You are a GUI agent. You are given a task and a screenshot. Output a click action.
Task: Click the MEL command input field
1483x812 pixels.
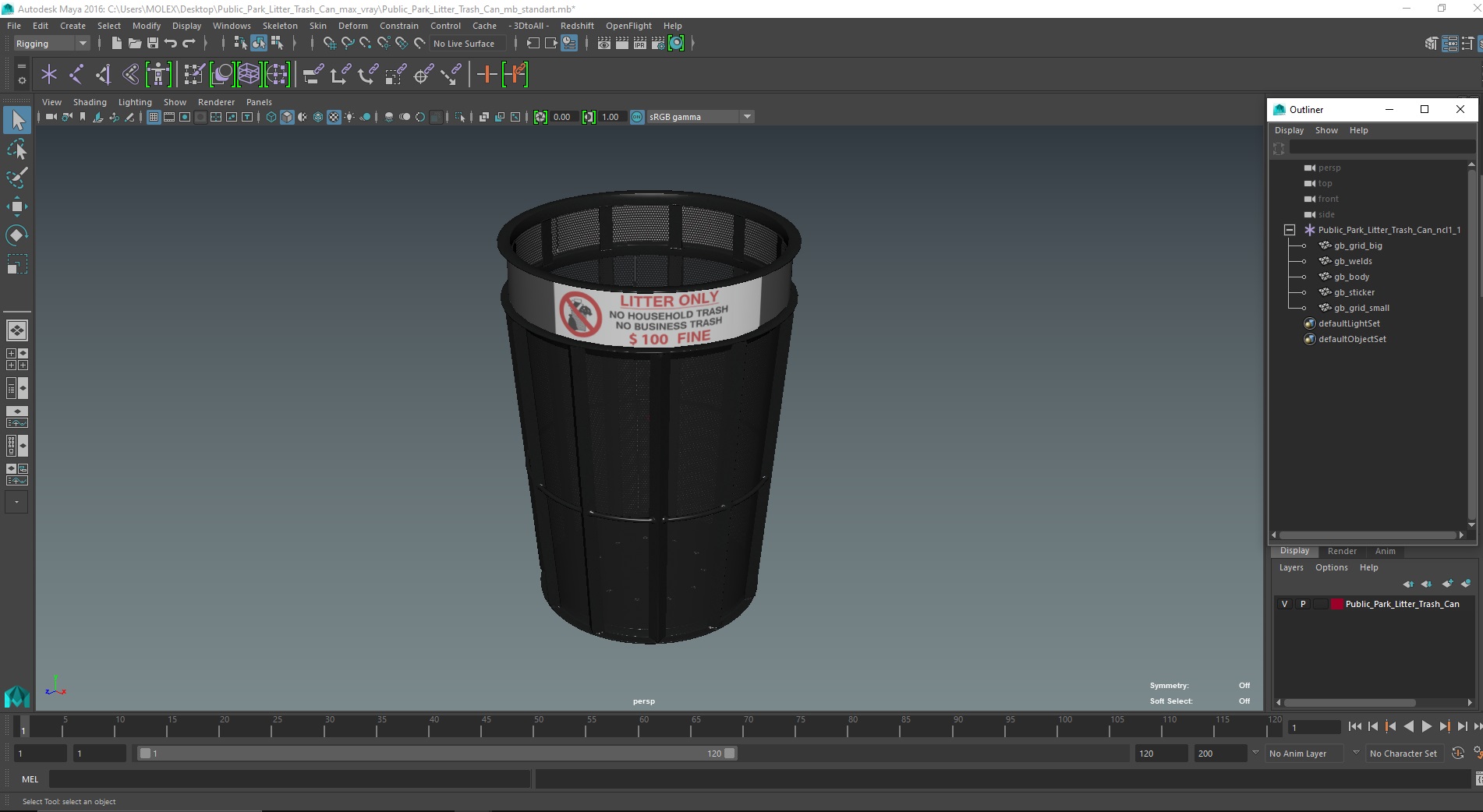tap(289, 779)
